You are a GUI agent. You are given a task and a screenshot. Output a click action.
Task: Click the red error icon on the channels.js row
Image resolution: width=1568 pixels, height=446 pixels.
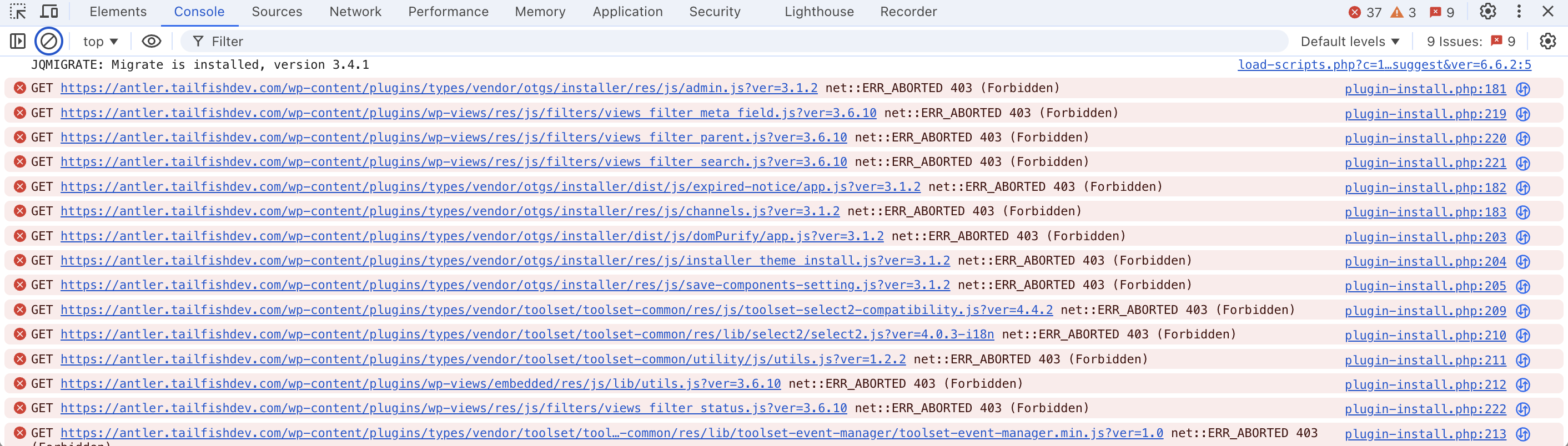pyautogui.click(x=20, y=211)
